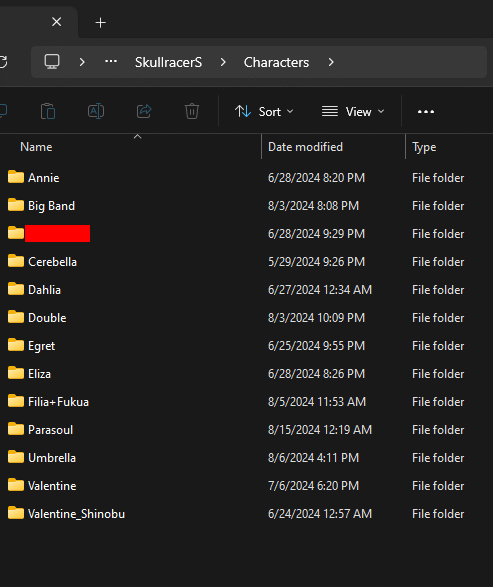Select the Double folder
Viewport: 493px width, 587px height.
click(x=47, y=318)
